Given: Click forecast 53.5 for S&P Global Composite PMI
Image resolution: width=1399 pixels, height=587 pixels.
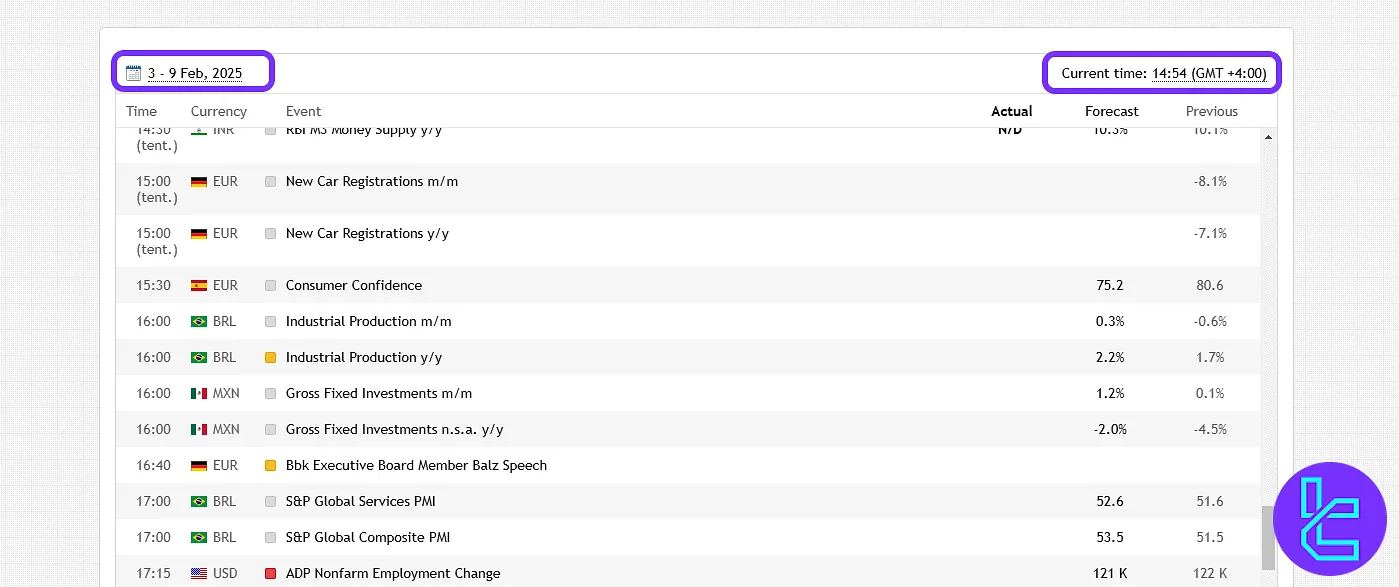Looking at the screenshot, I should pos(1110,537).
